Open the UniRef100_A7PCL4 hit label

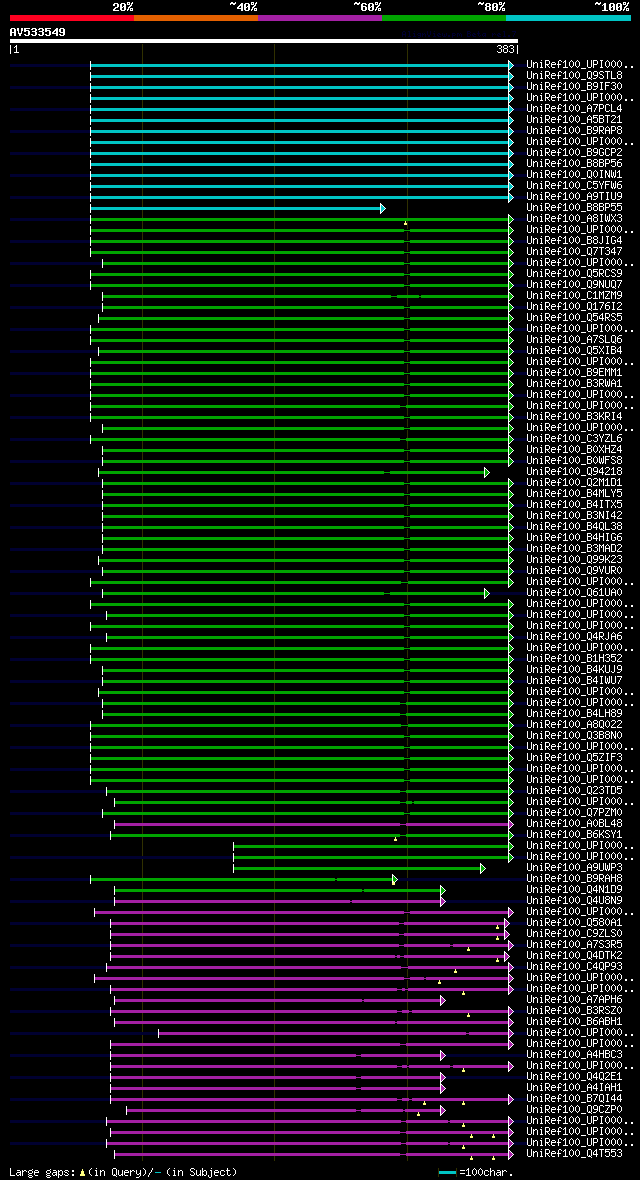click(x=574, y=108)
